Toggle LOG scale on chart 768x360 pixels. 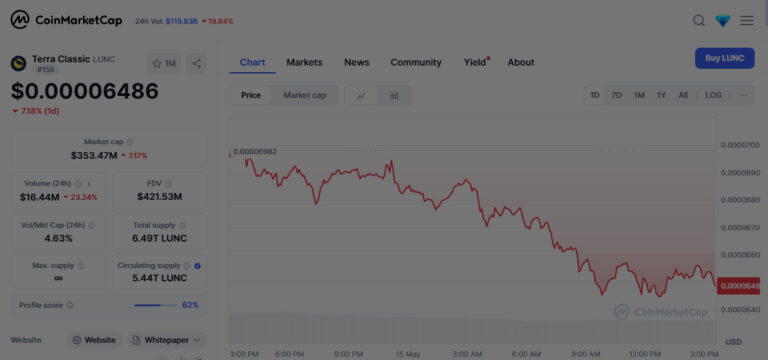pyautogui.click(x=713, y=96)
